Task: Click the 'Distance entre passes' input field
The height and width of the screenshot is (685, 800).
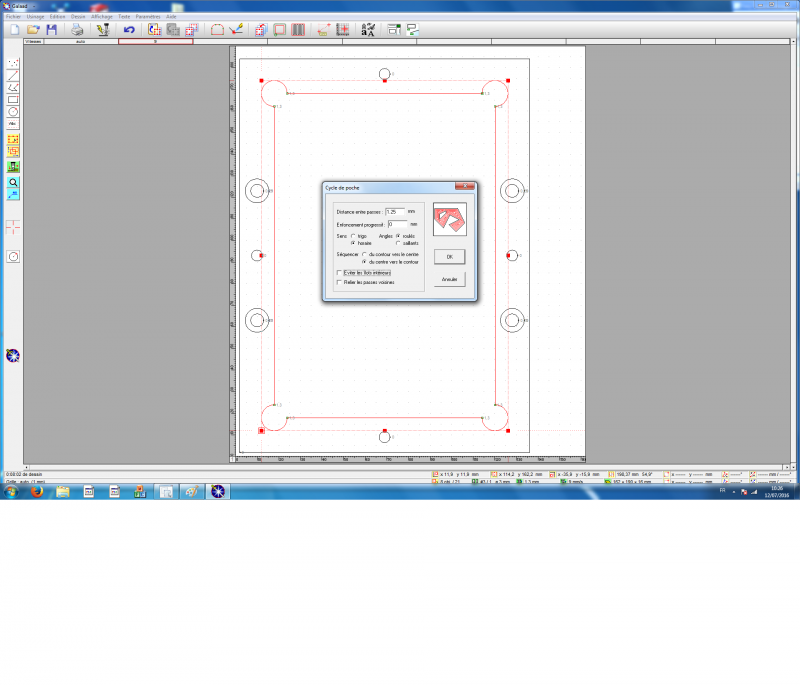Action: point(395,211)
